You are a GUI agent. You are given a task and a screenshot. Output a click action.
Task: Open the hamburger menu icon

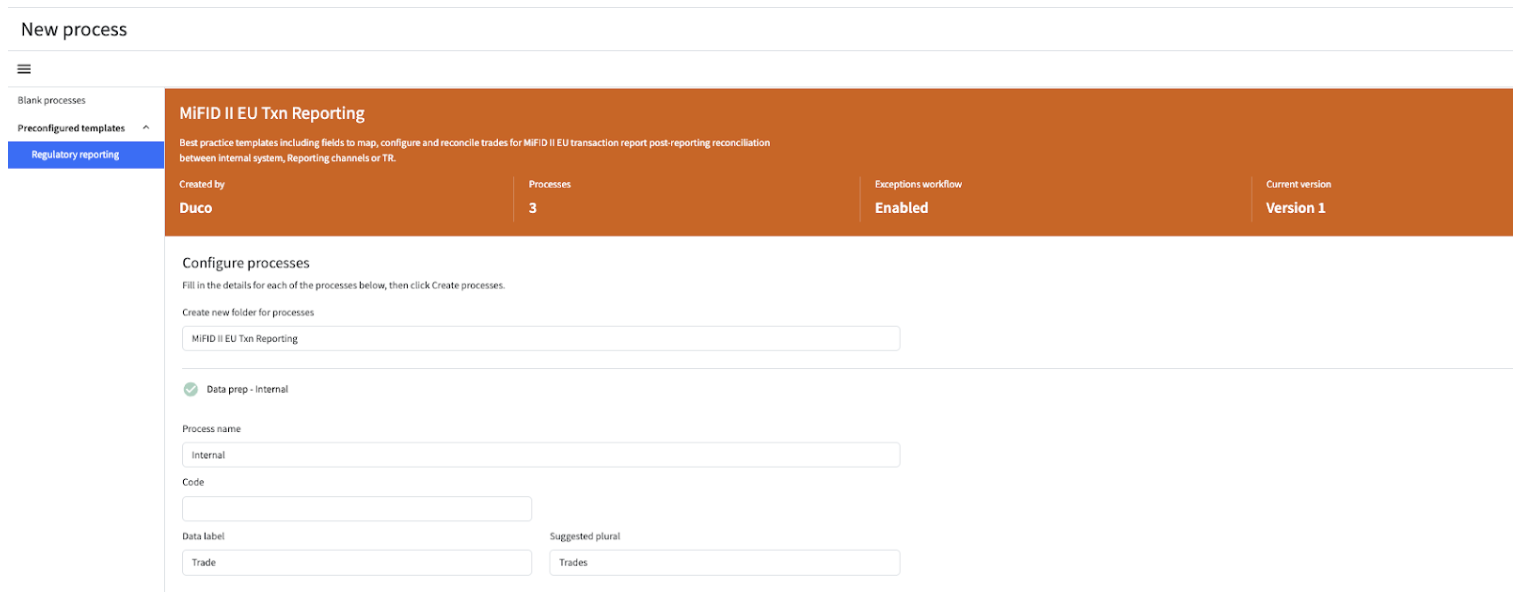(x=24, y=69)
